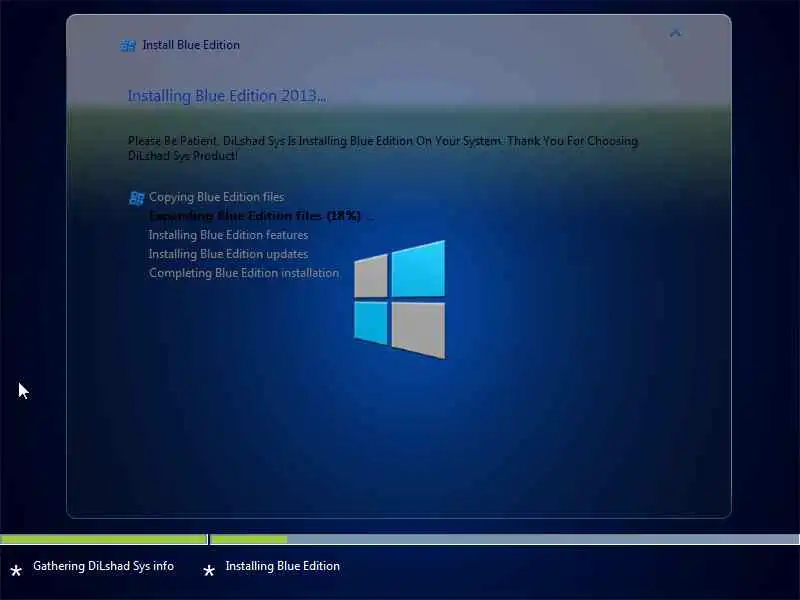Click the 'Please Be Patient' message text
The width and height of the screenshot is (800, 600).
click(x=383, y=148)
